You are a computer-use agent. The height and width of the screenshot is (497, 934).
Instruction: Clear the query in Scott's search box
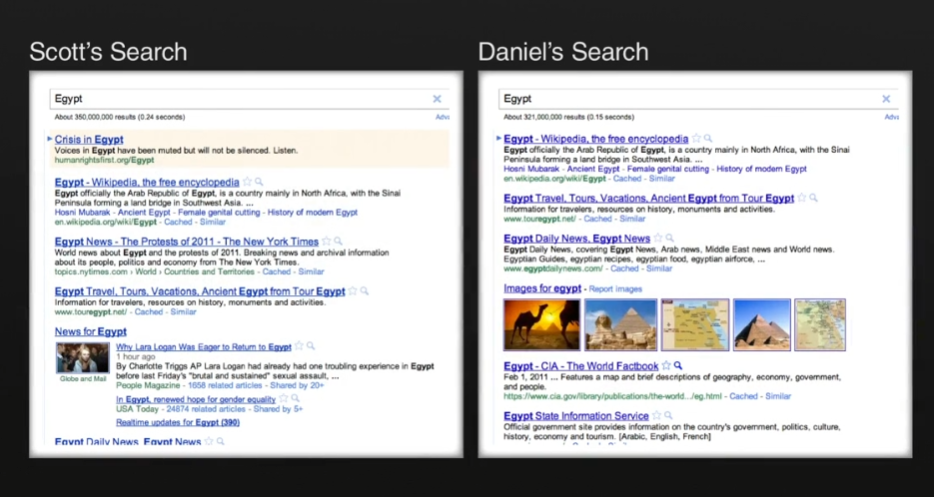437,99
